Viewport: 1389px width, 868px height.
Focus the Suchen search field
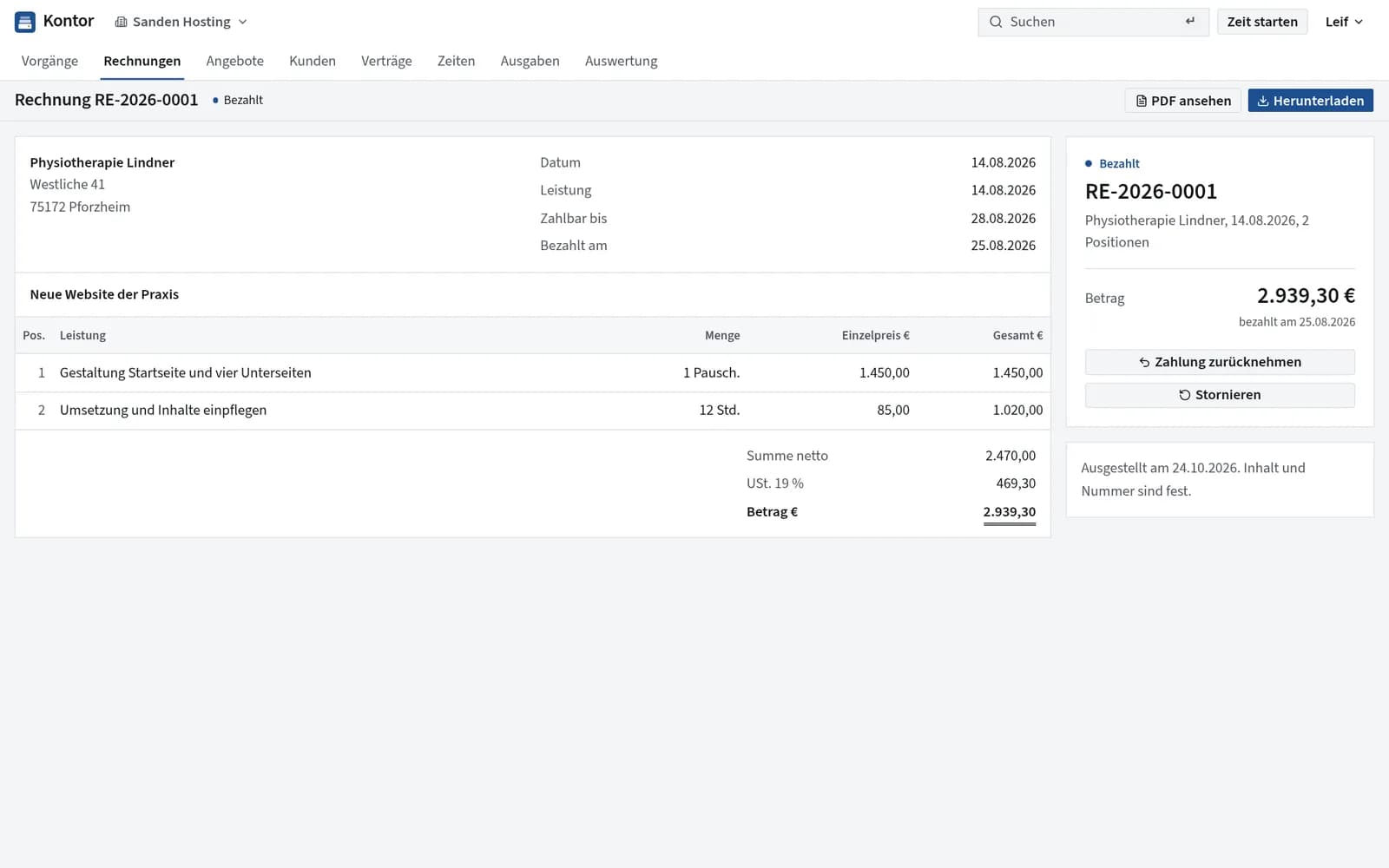[1093, 22]
